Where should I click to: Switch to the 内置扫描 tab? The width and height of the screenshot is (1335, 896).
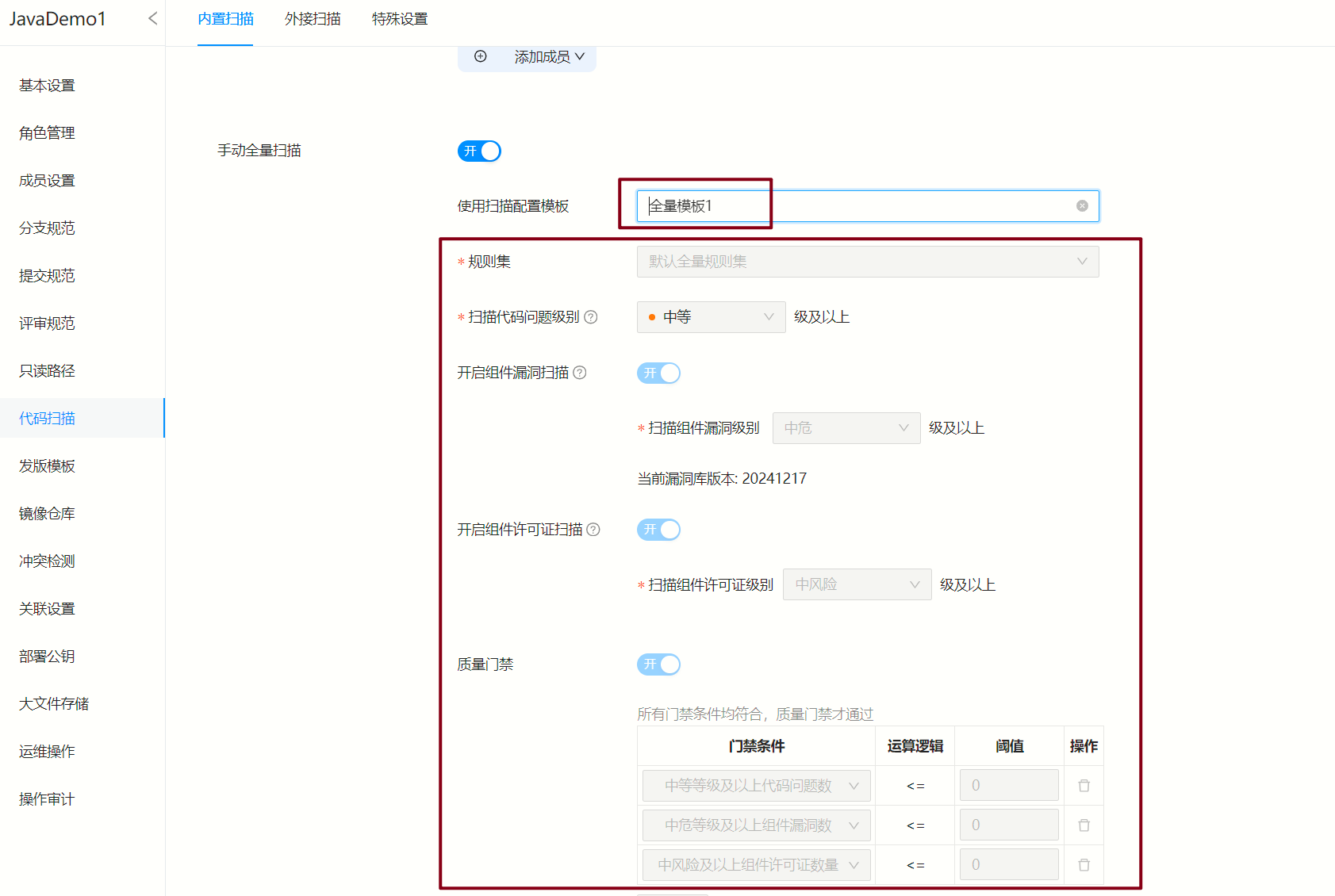225,19
